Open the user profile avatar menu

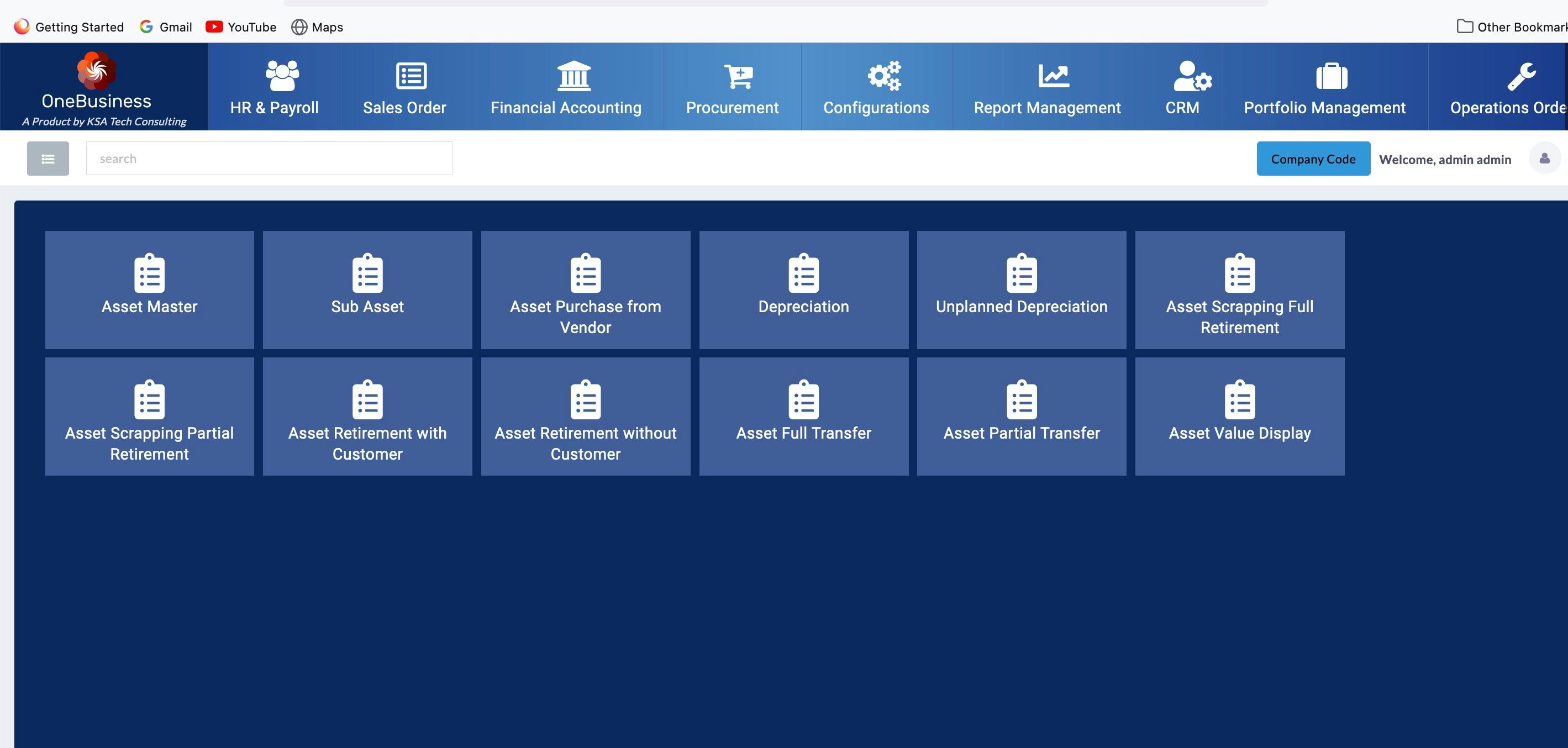click(1544, 158)
